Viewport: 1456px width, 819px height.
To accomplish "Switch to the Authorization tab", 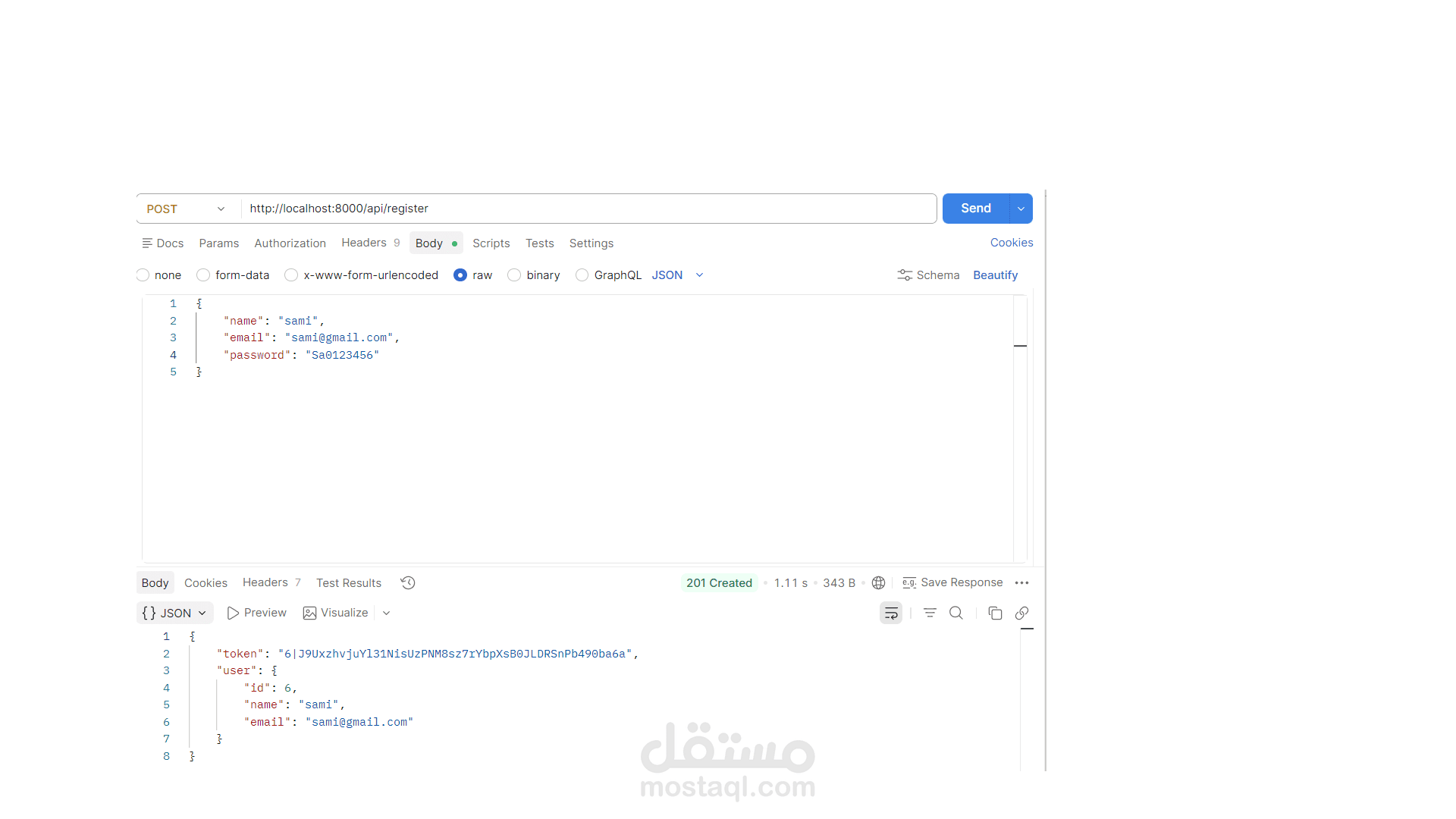I will coord(290,243).
